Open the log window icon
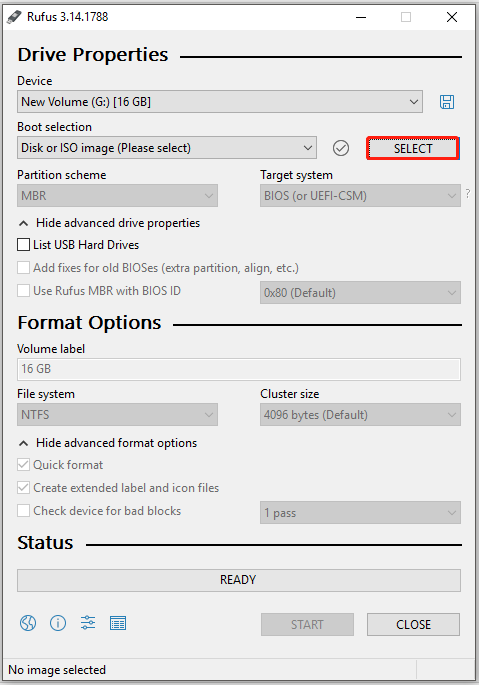 coord(118,623)
